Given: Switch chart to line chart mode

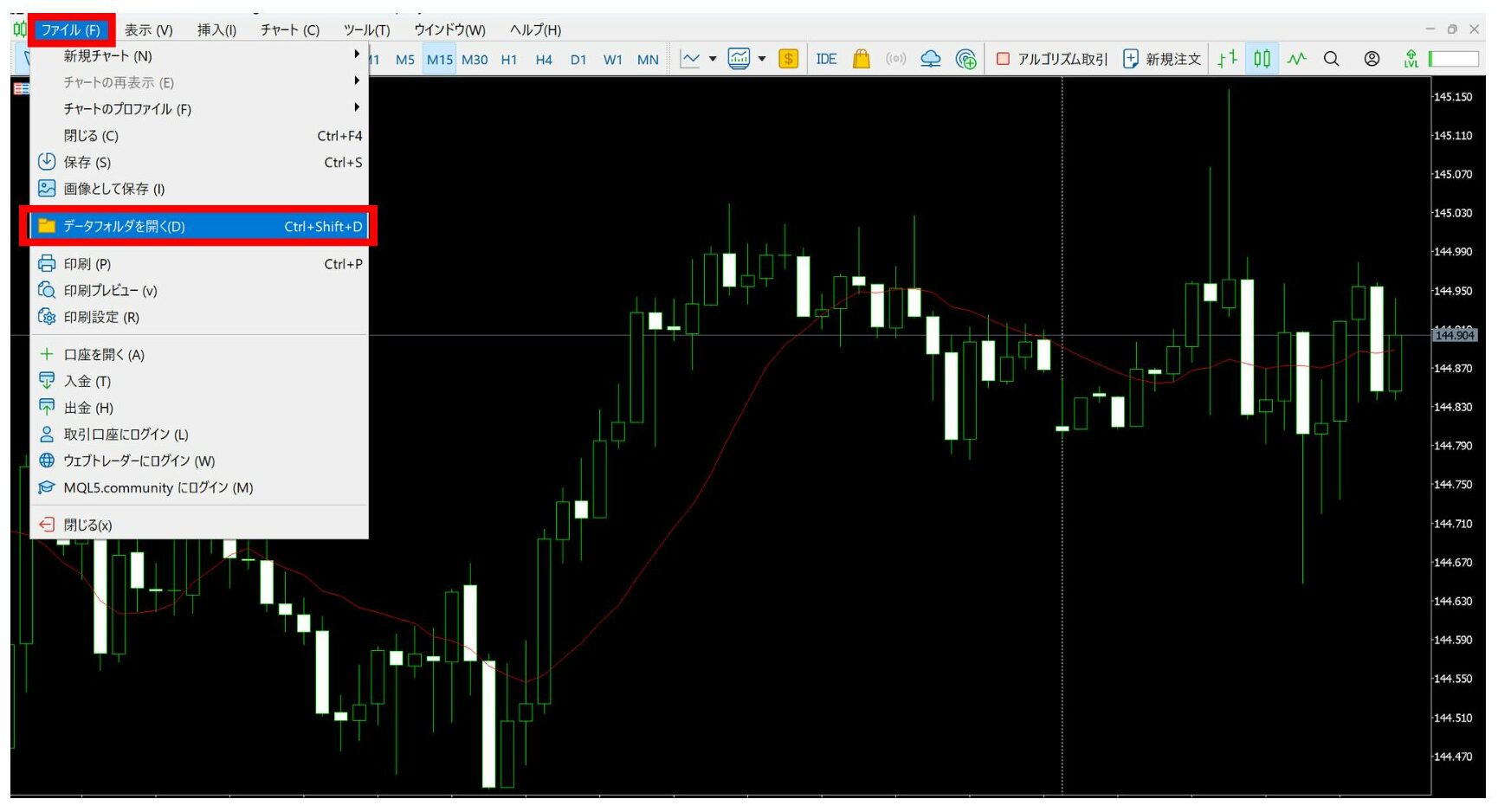Looking at the screenshot, I should [x=1296, y=59].
